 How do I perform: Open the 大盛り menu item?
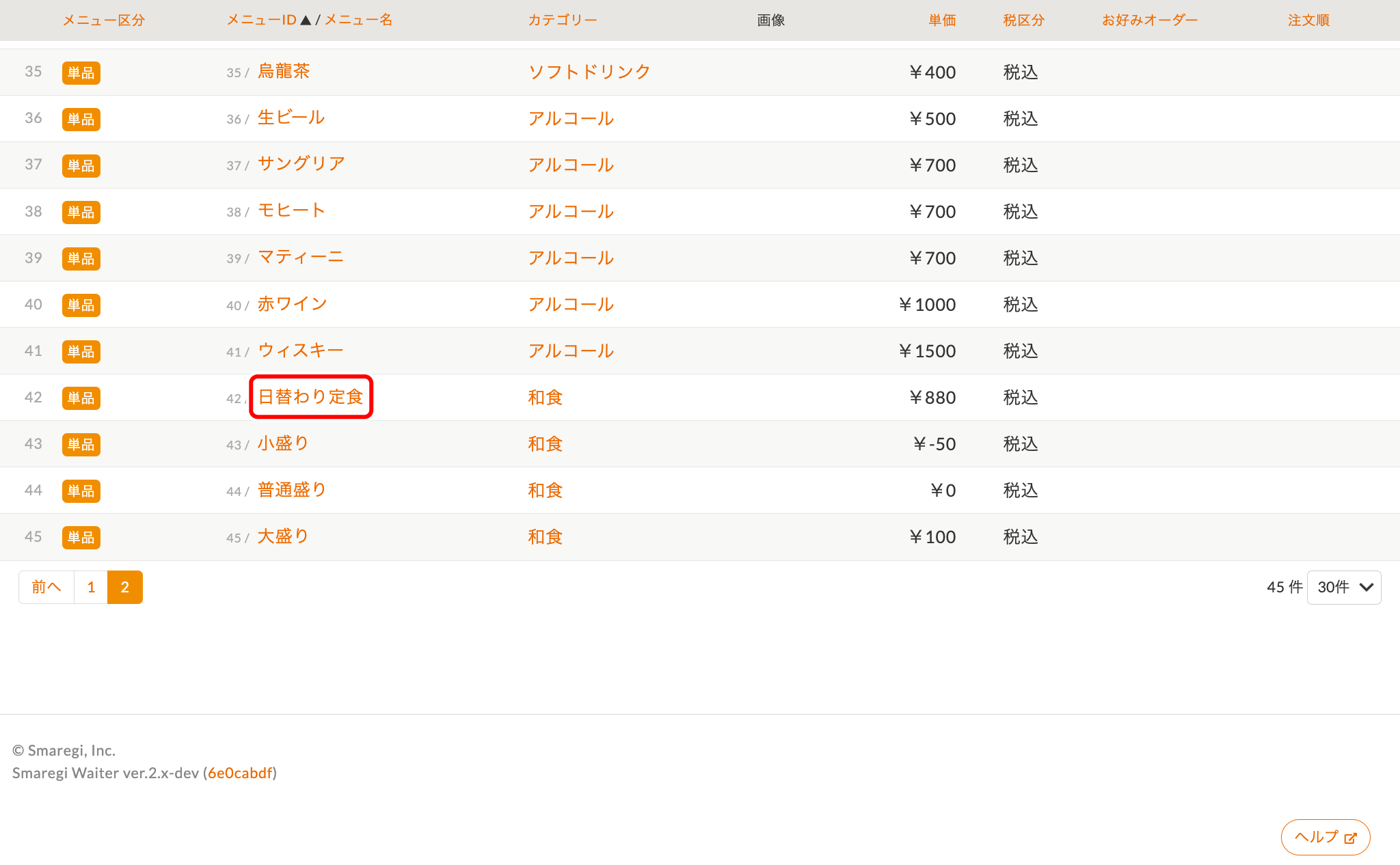click(x=283, y=536)
